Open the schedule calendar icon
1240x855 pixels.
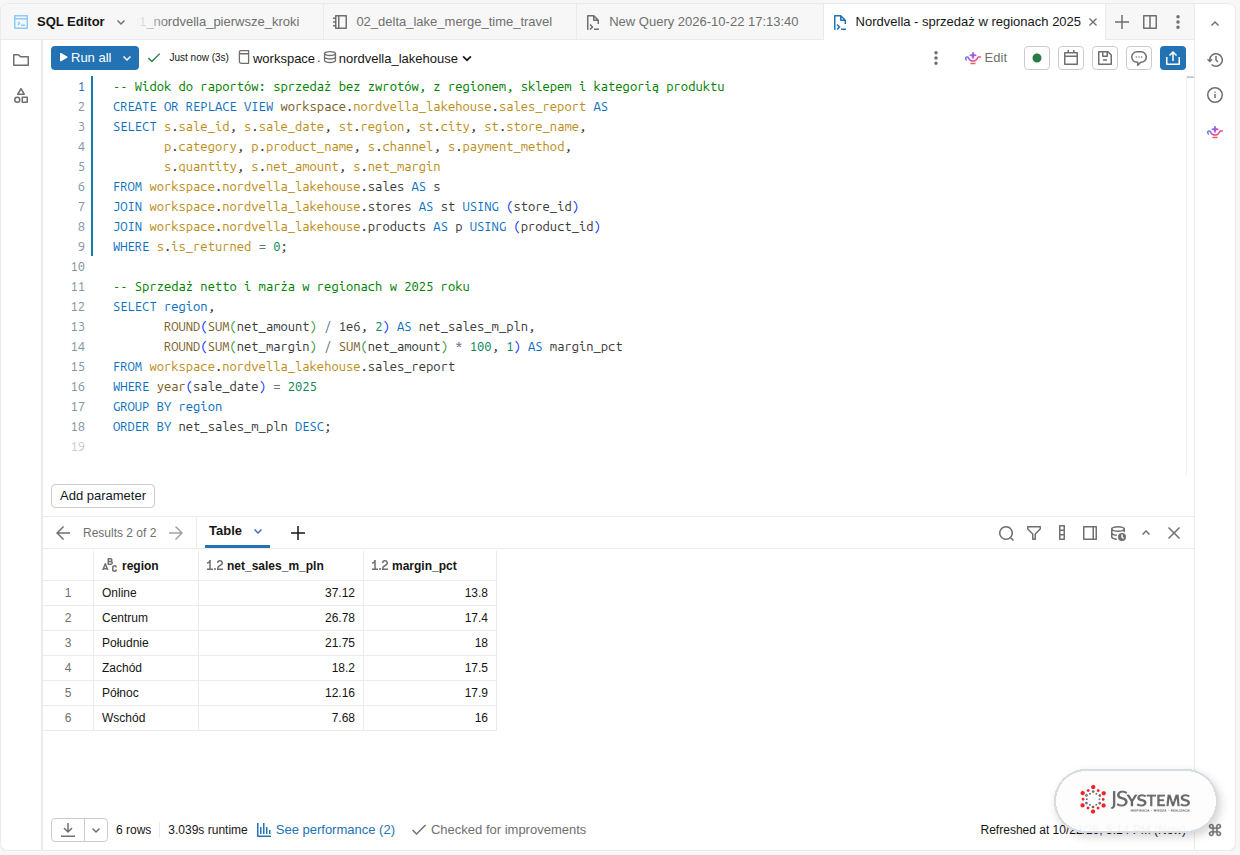click(x=1071, y=58)
